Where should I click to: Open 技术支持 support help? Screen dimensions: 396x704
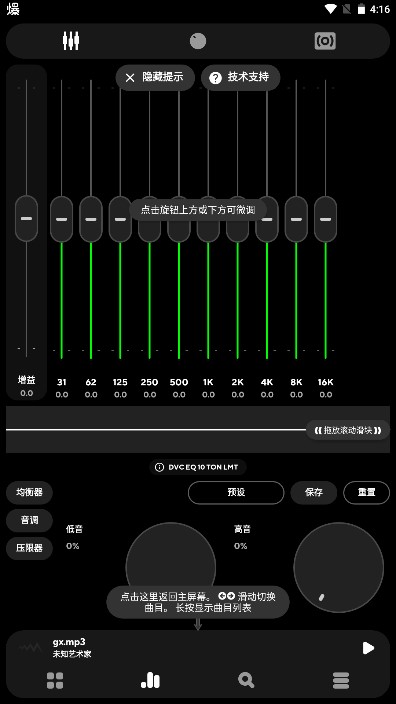pos(241,78)
